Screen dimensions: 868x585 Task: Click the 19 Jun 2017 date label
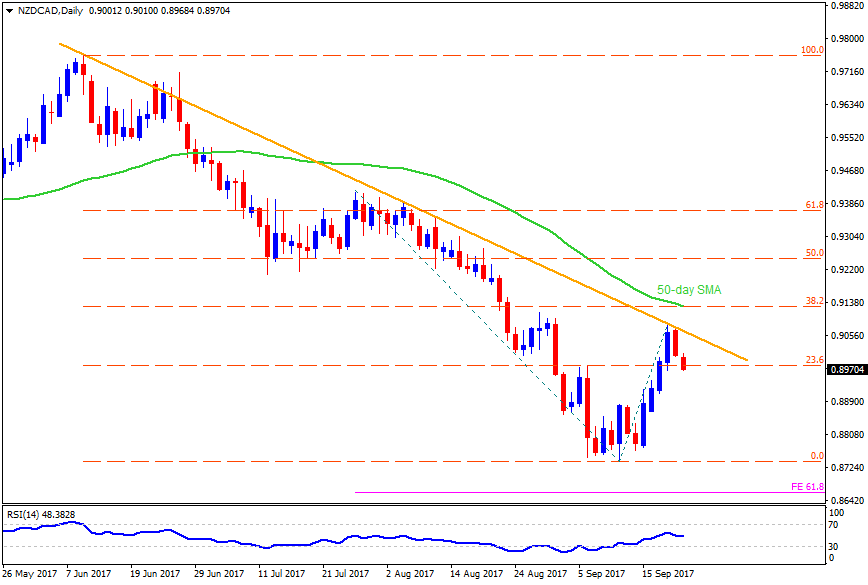point(155,573)
